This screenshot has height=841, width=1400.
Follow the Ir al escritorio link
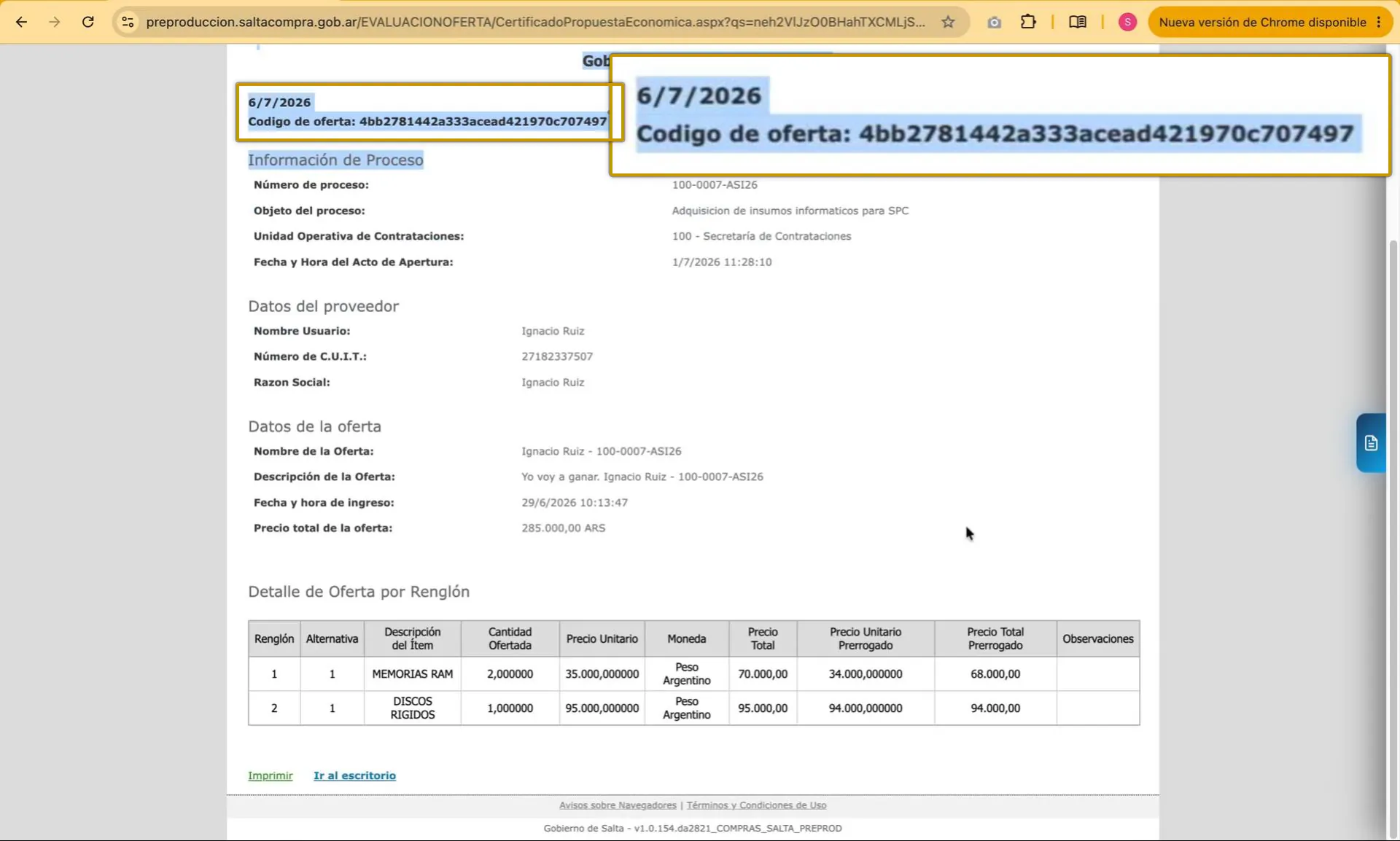coord(354,775)
